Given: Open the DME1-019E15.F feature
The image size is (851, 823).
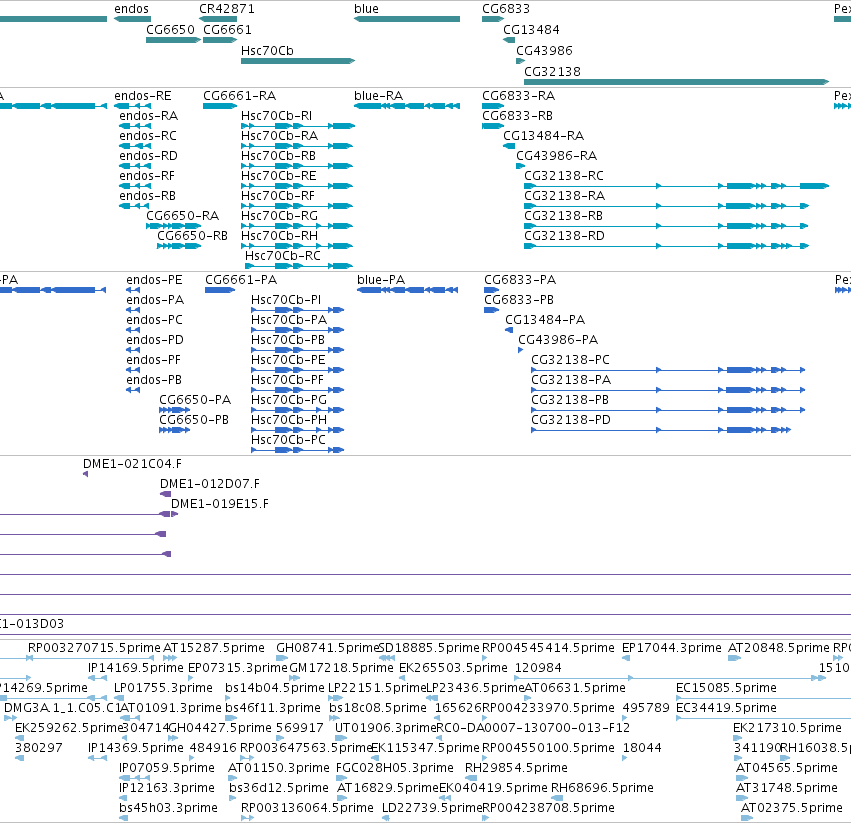Looking at the screenshot, I should pyautogui.click(x=219, y=504).
